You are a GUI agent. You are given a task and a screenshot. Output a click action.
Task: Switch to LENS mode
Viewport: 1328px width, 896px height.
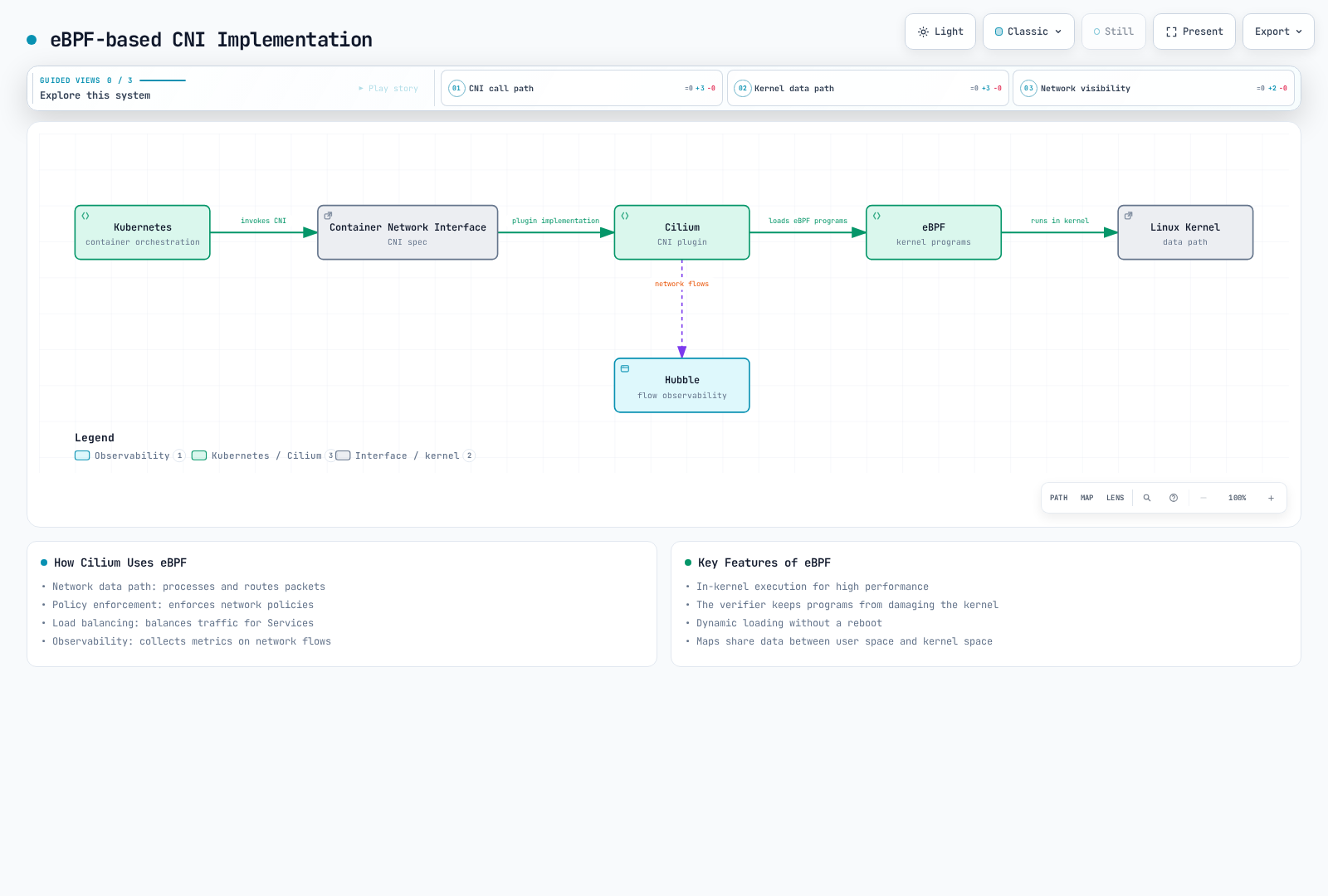click(1115, 498)
